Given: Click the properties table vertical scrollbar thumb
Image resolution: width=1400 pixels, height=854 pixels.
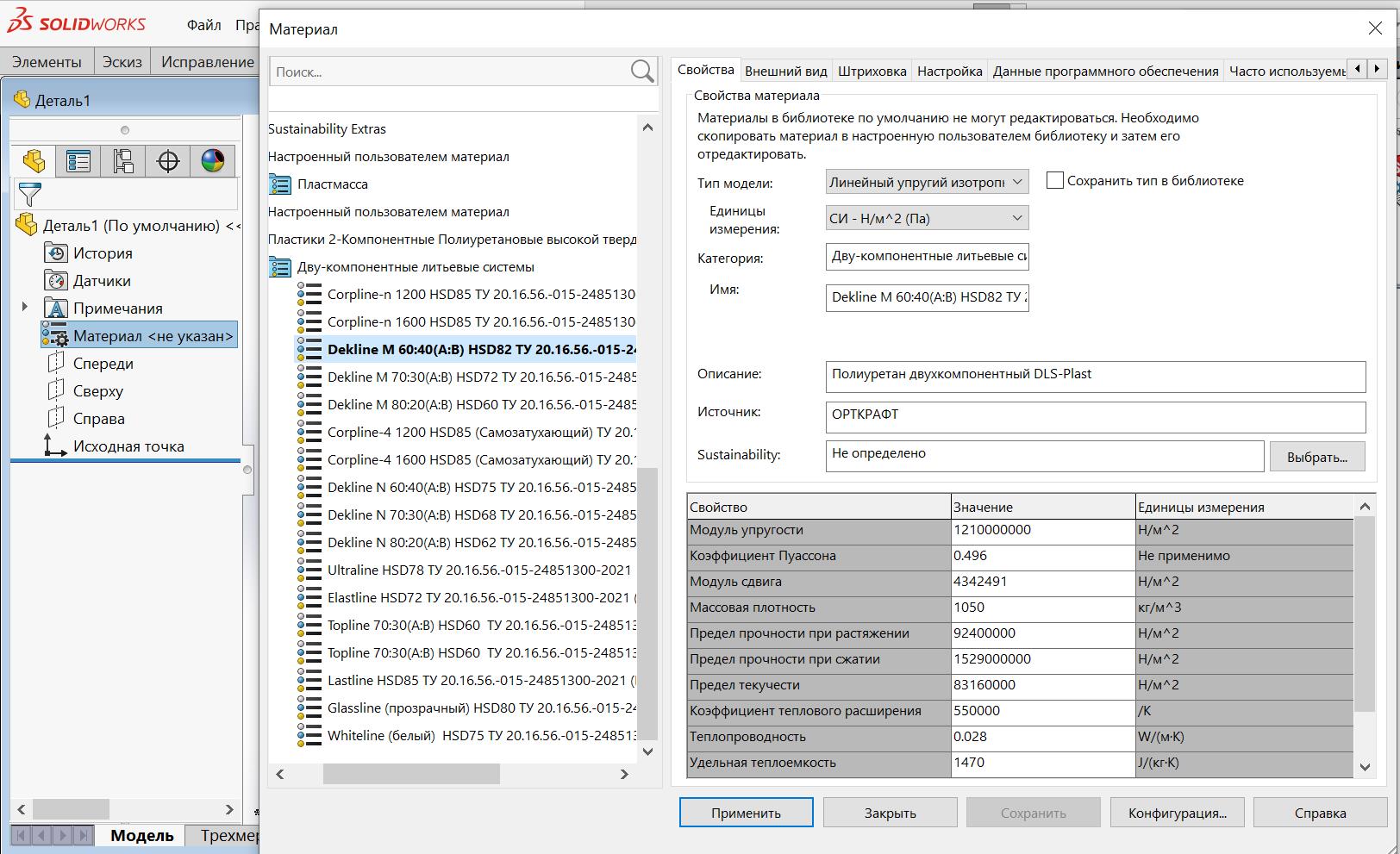Looking at the screenshot, I should tap(1364, 614).
